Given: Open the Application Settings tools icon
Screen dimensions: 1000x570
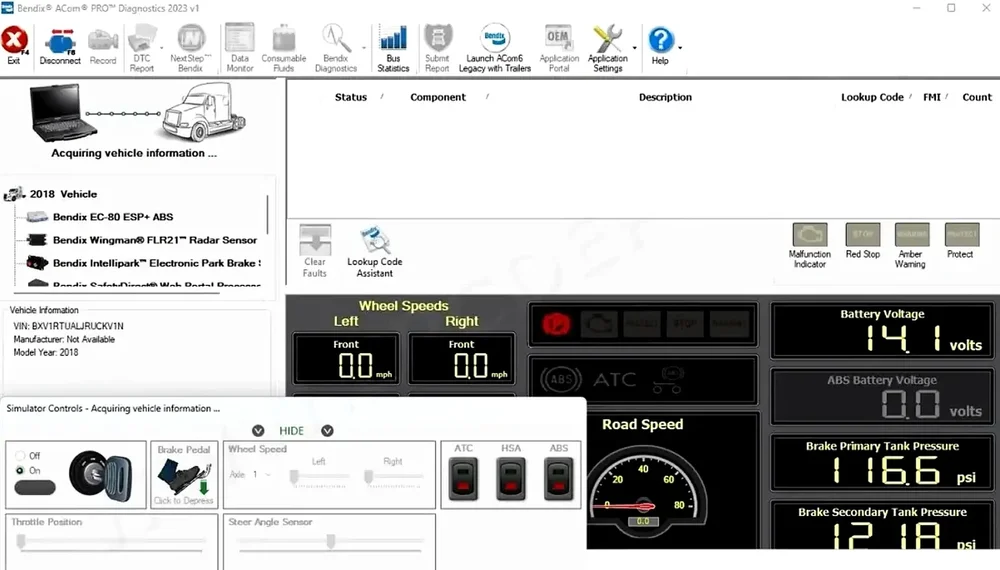Looking at the screenshot, I should point(607,42).
